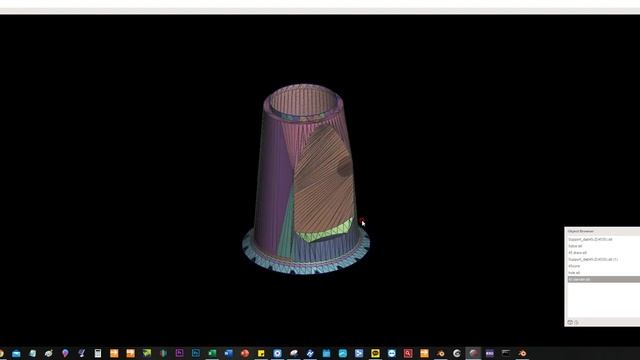Open the Logitech G icon in taskbar
The width and height of the screenshot is (640, 360).
(x=457, y=353)
